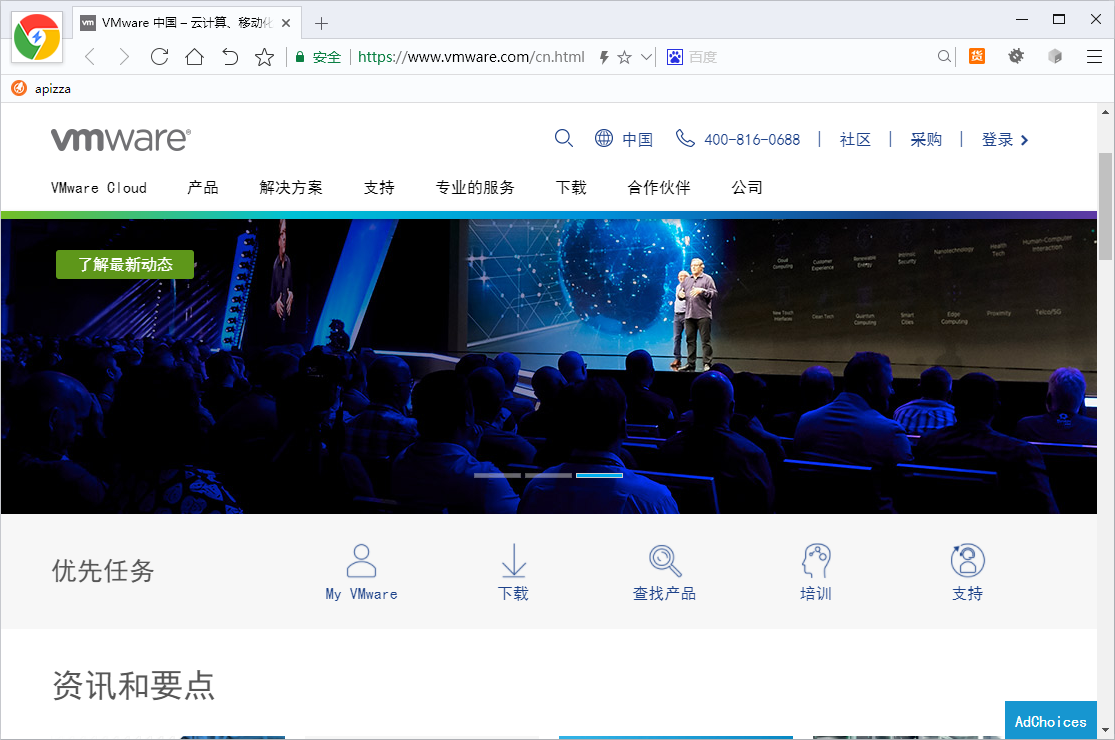Go to browser home page icon
Screen dimensions: 1115x740
(x=194, y=57)
